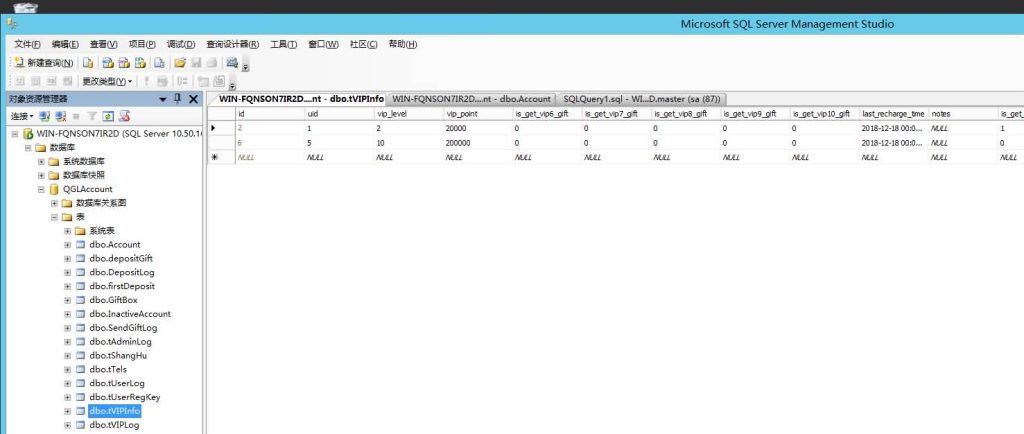
Task: Select the dbo.GiftBox table
Action: click(113, 300)
